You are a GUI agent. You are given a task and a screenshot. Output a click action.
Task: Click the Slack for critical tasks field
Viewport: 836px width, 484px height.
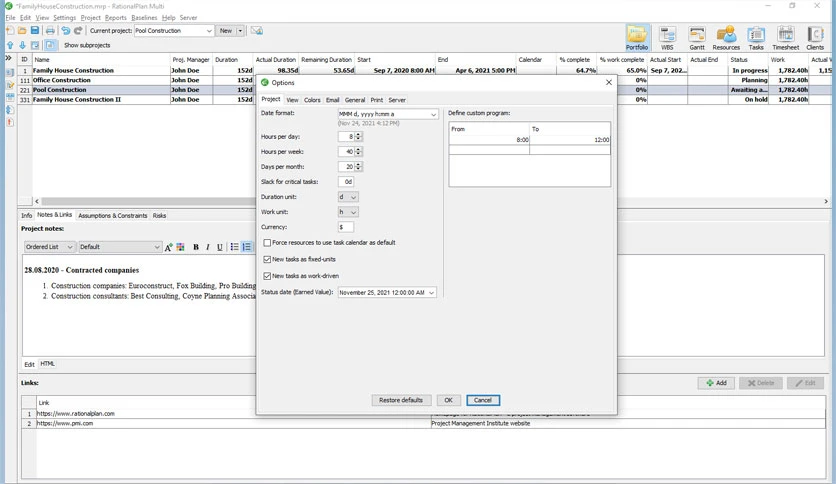pos(345,182)
